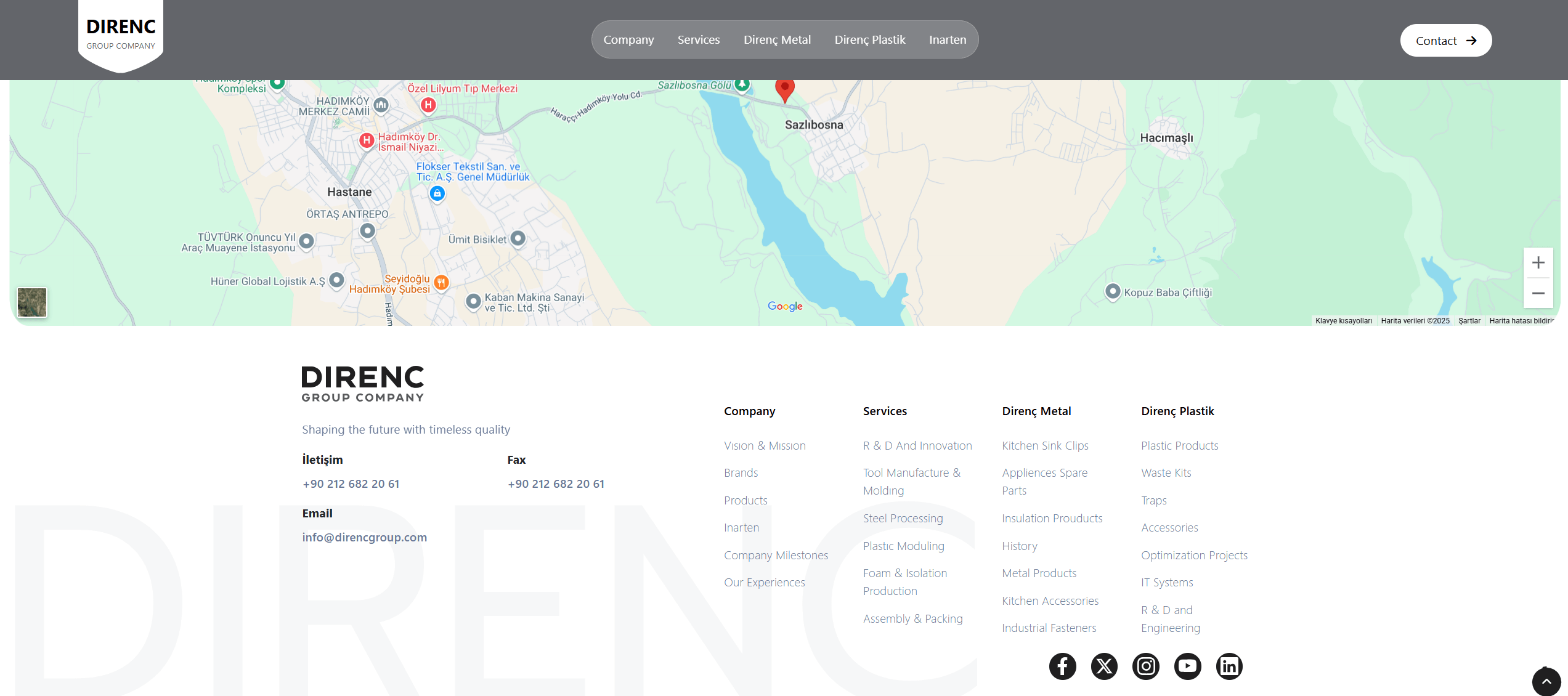Image resolution: width=1568 pixels, height=696 pixels.
Task: Open the Kitchen Accessories link
Action: [1050, 601]
